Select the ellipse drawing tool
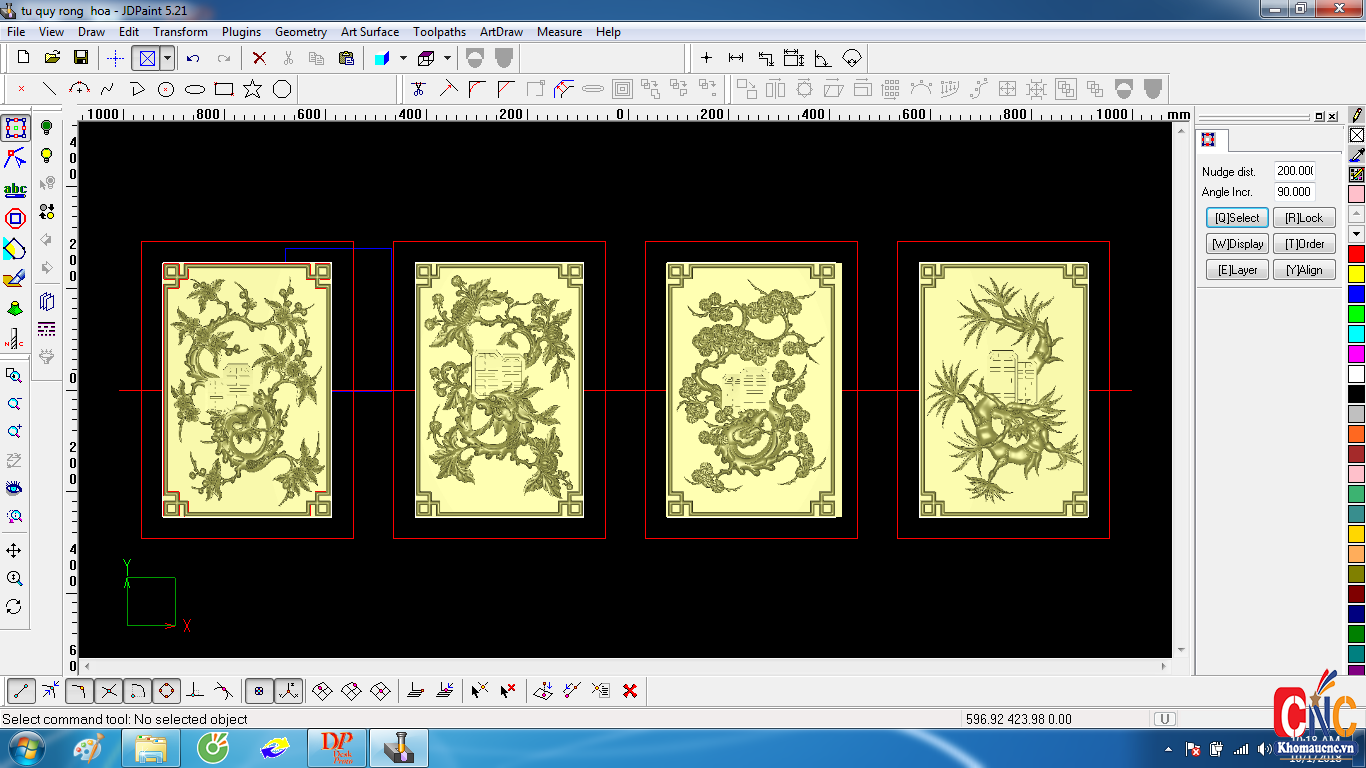Screen dimensions: 1366x768 pyautogui.click(x=195, y=89)
